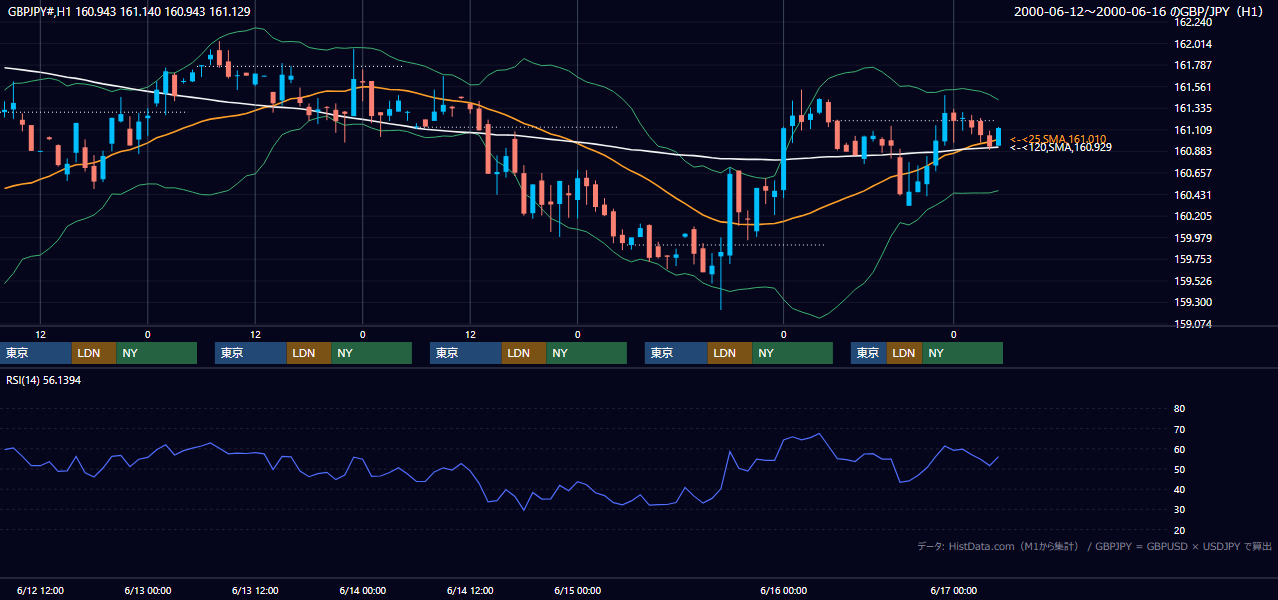Click the 6/12 12:00 time label
This screenshot has height=600, width=1278.
click(40, 590)
